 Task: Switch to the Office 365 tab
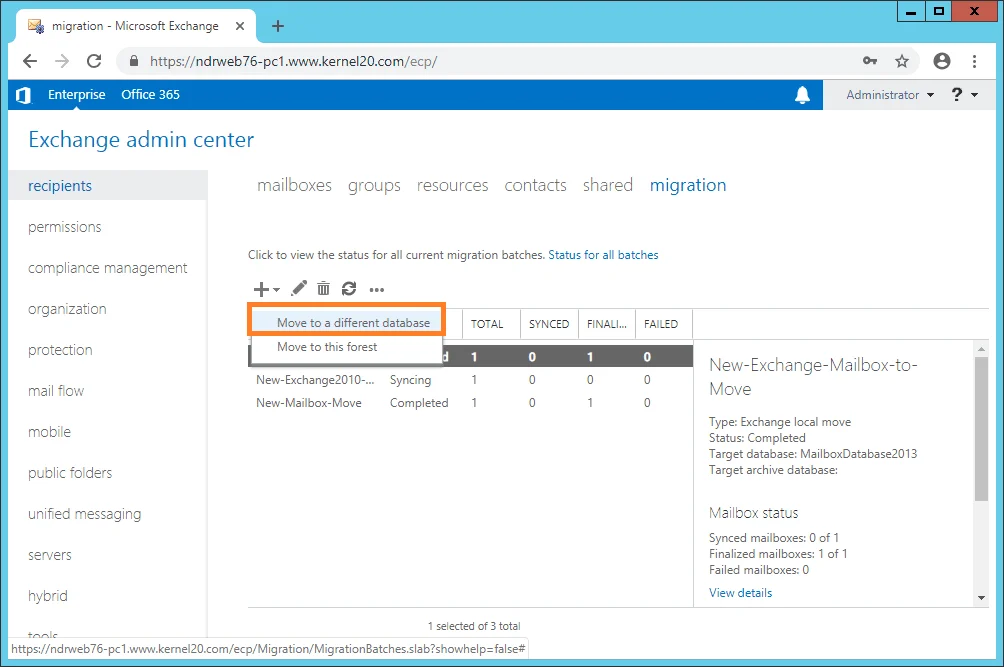(149, 94)
